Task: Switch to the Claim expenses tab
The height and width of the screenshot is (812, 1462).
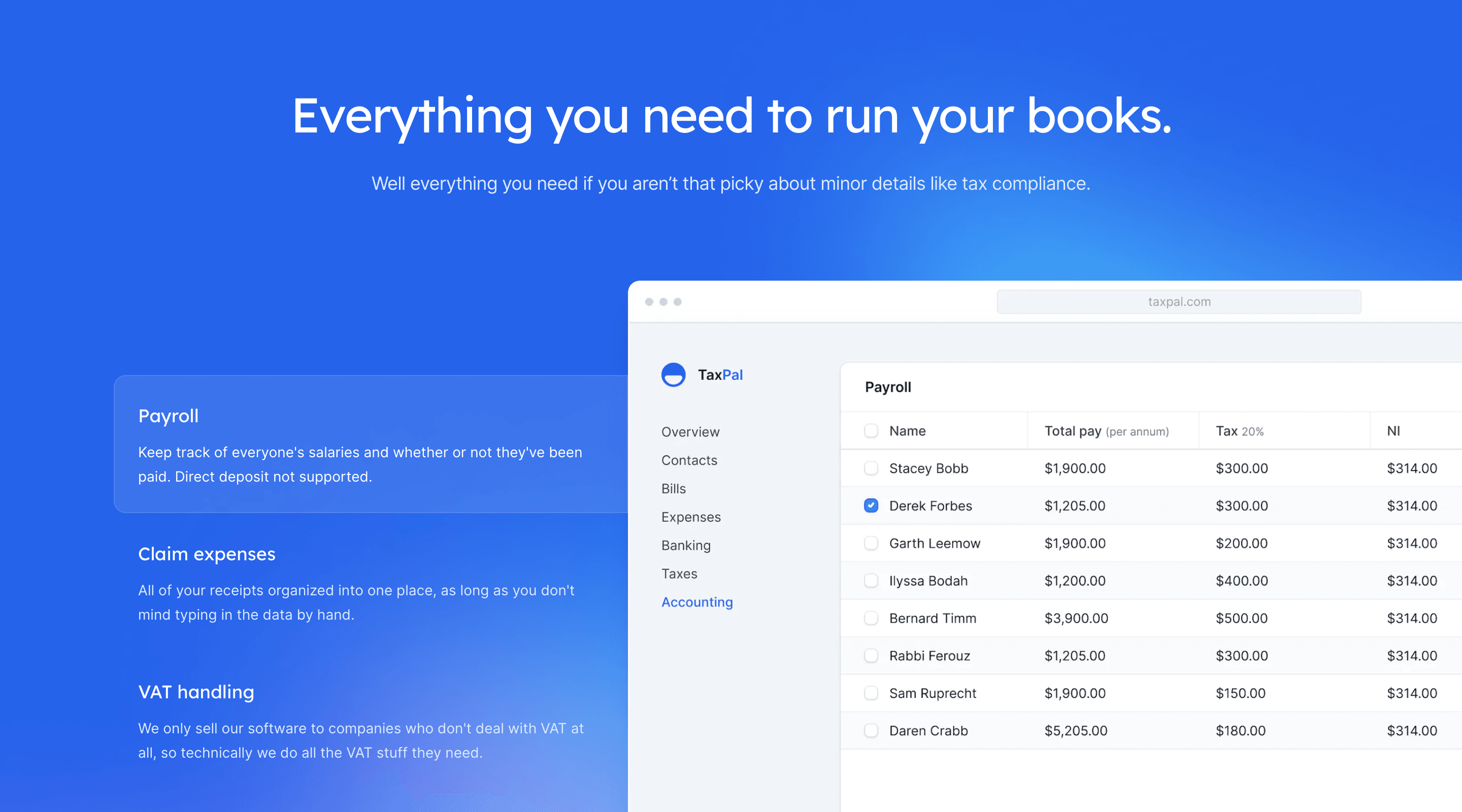Action: 207,554
